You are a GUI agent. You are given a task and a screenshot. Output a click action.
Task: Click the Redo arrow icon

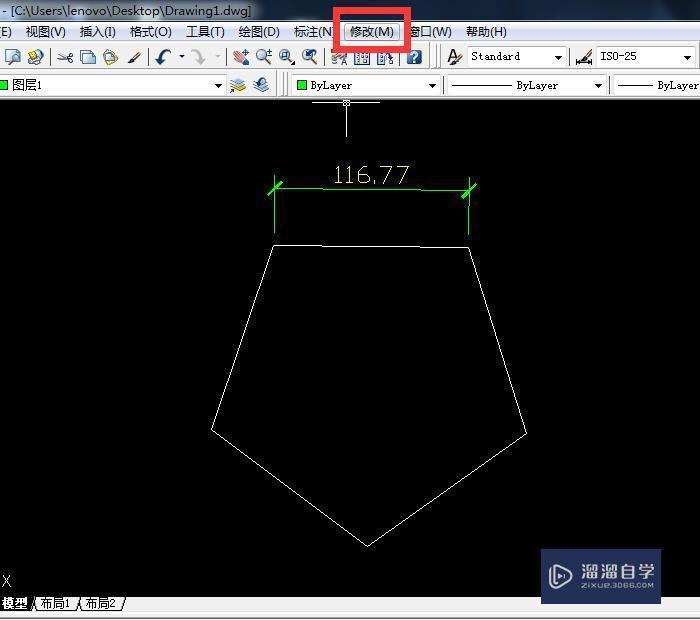click(198, 57)
